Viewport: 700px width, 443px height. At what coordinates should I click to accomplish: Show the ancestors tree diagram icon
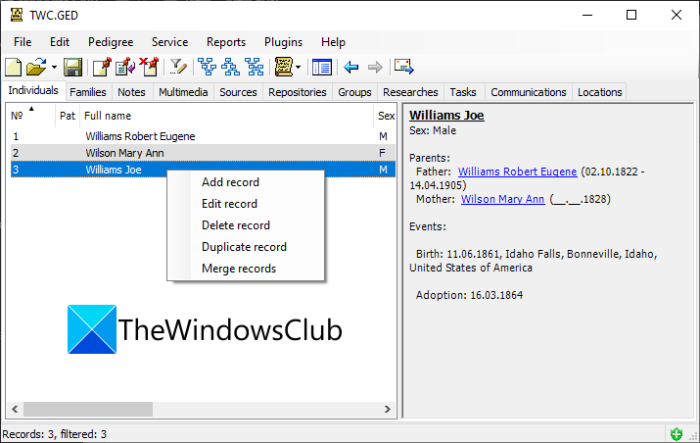pos(207,67)
